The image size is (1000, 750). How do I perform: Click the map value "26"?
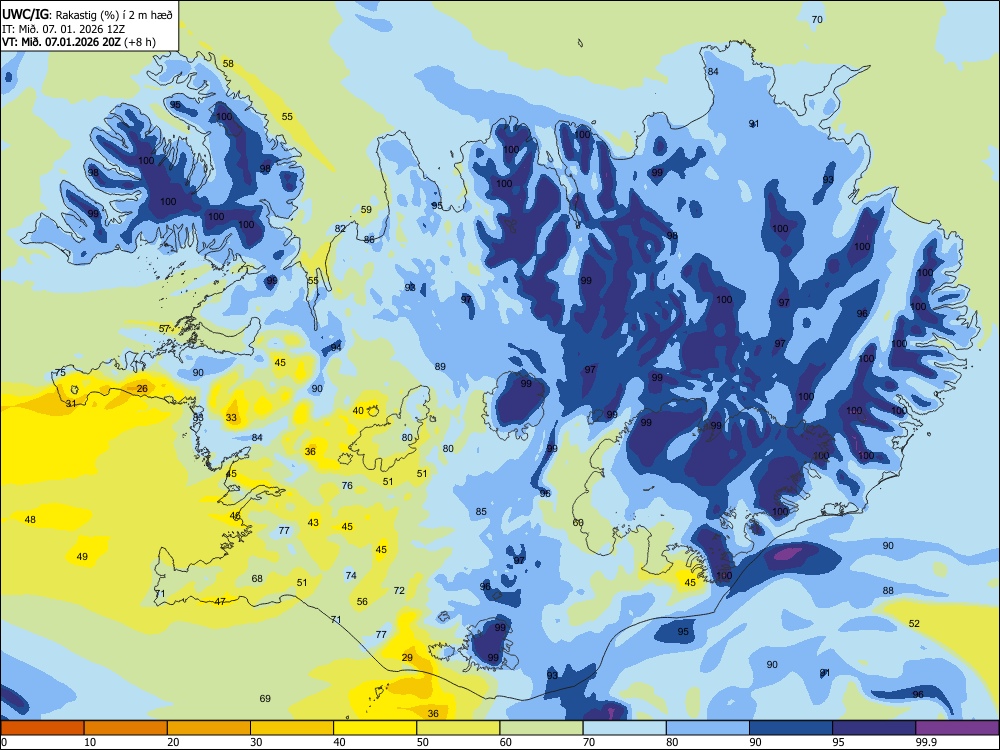coord(142,388)
